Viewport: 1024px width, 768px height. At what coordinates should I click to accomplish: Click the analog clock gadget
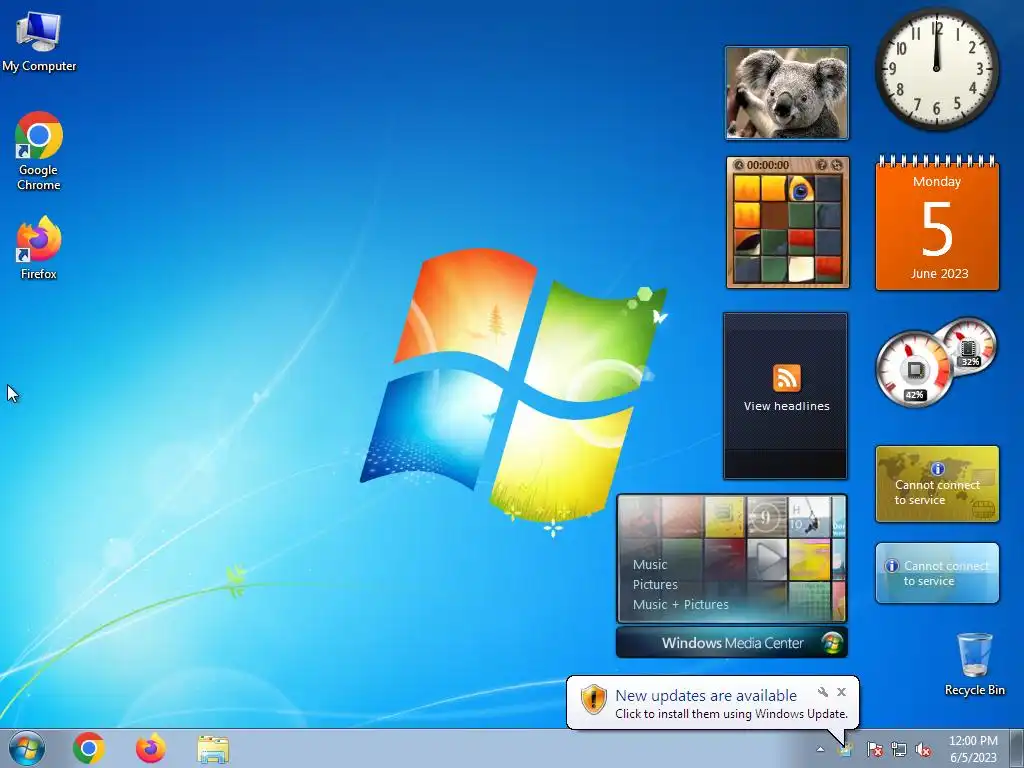(x=936, y=69)
